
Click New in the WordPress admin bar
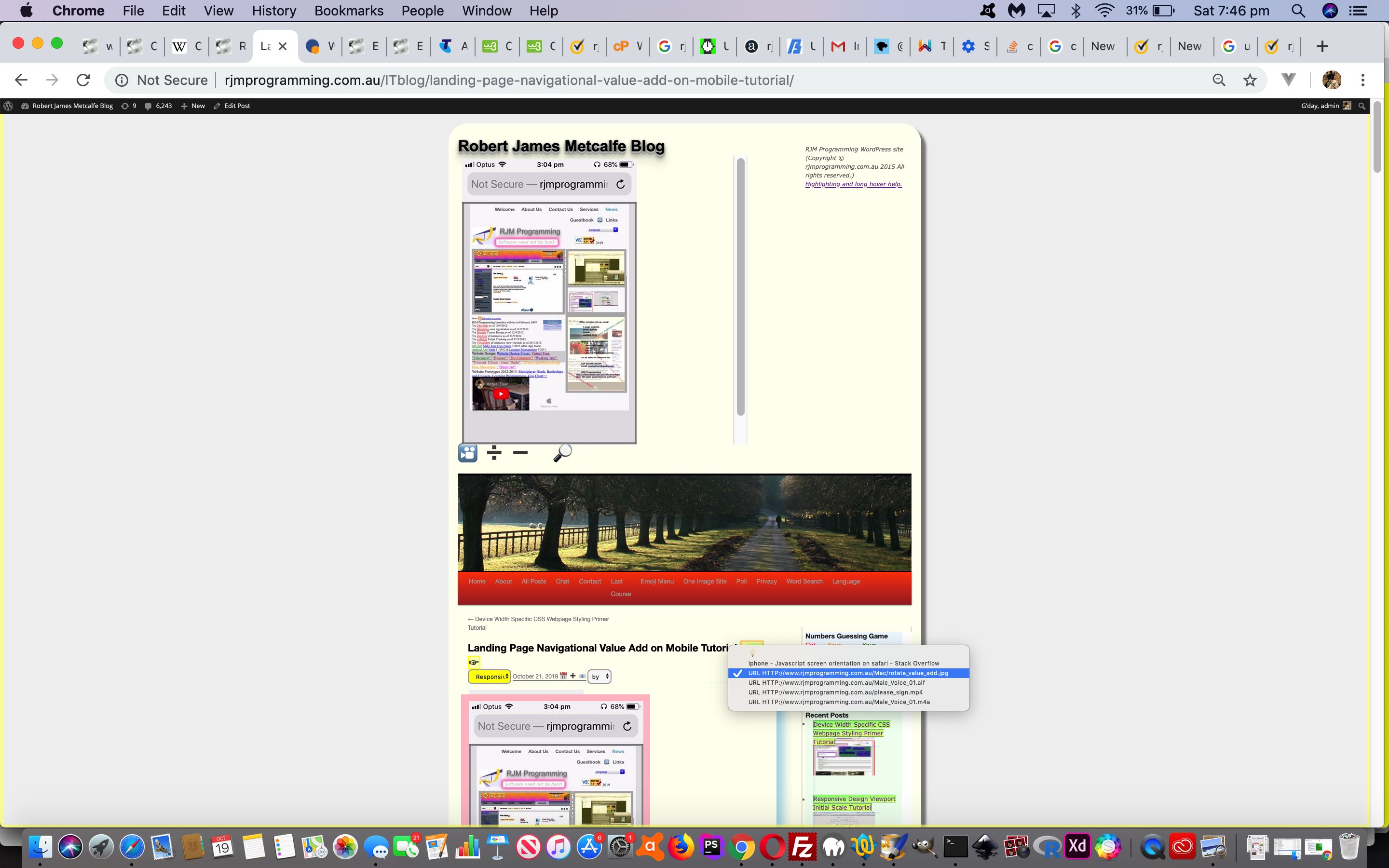click(x=193, y=106)
